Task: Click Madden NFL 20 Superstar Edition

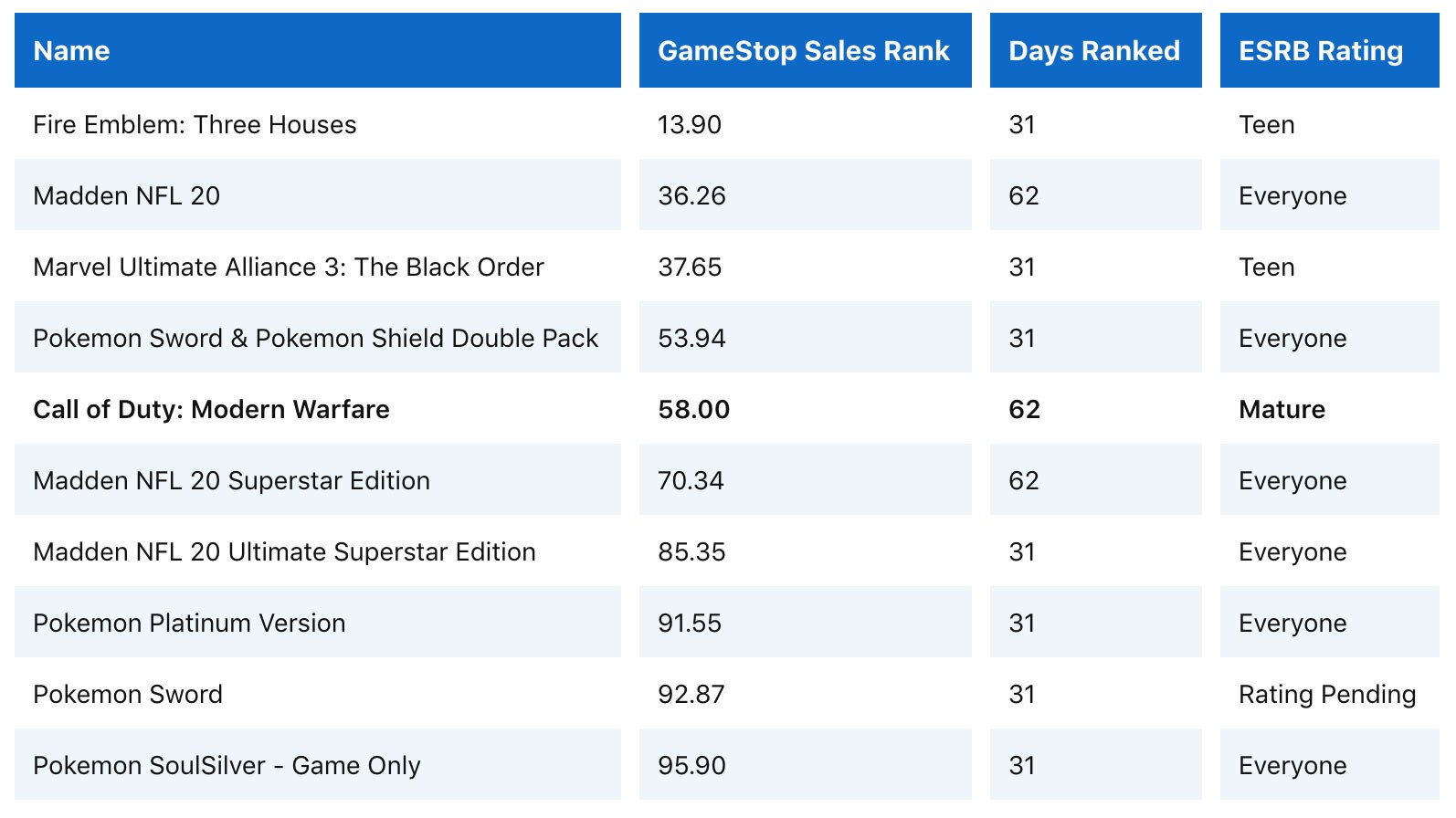Action: point(231,481)
